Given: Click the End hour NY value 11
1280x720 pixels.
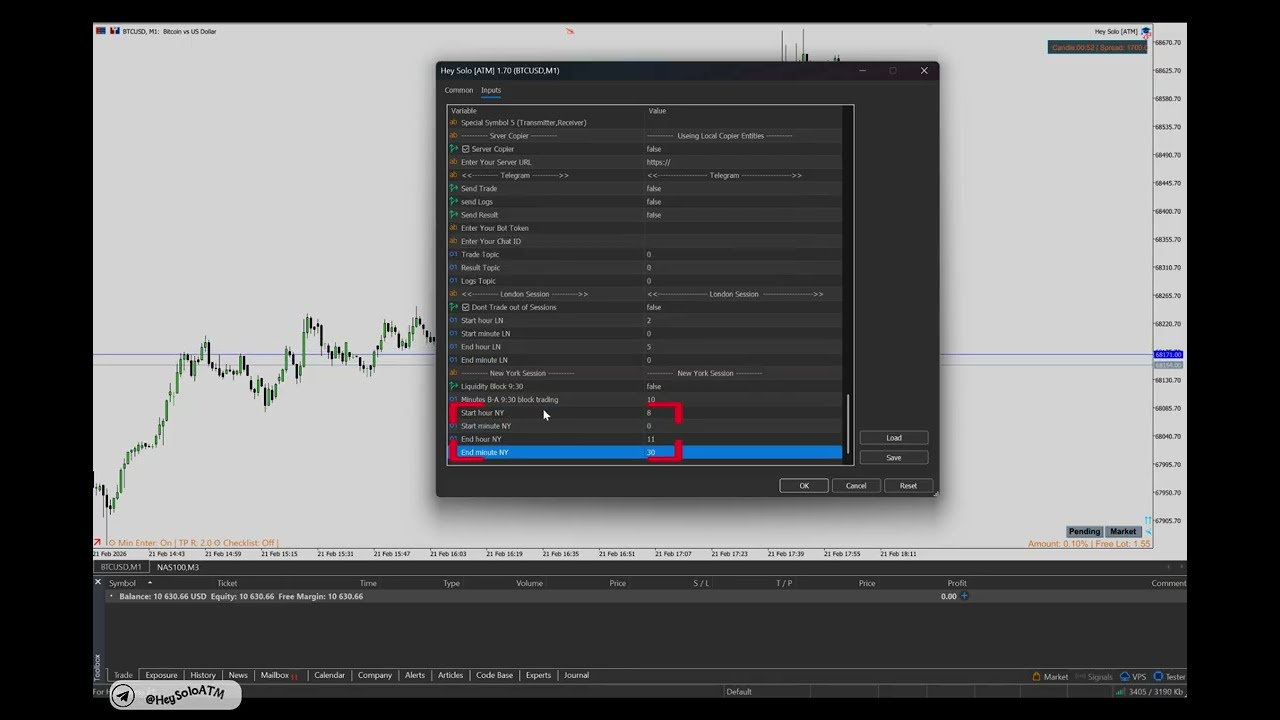Looking at the screenshot, I should pyautogui.click(x=651, y=439).
